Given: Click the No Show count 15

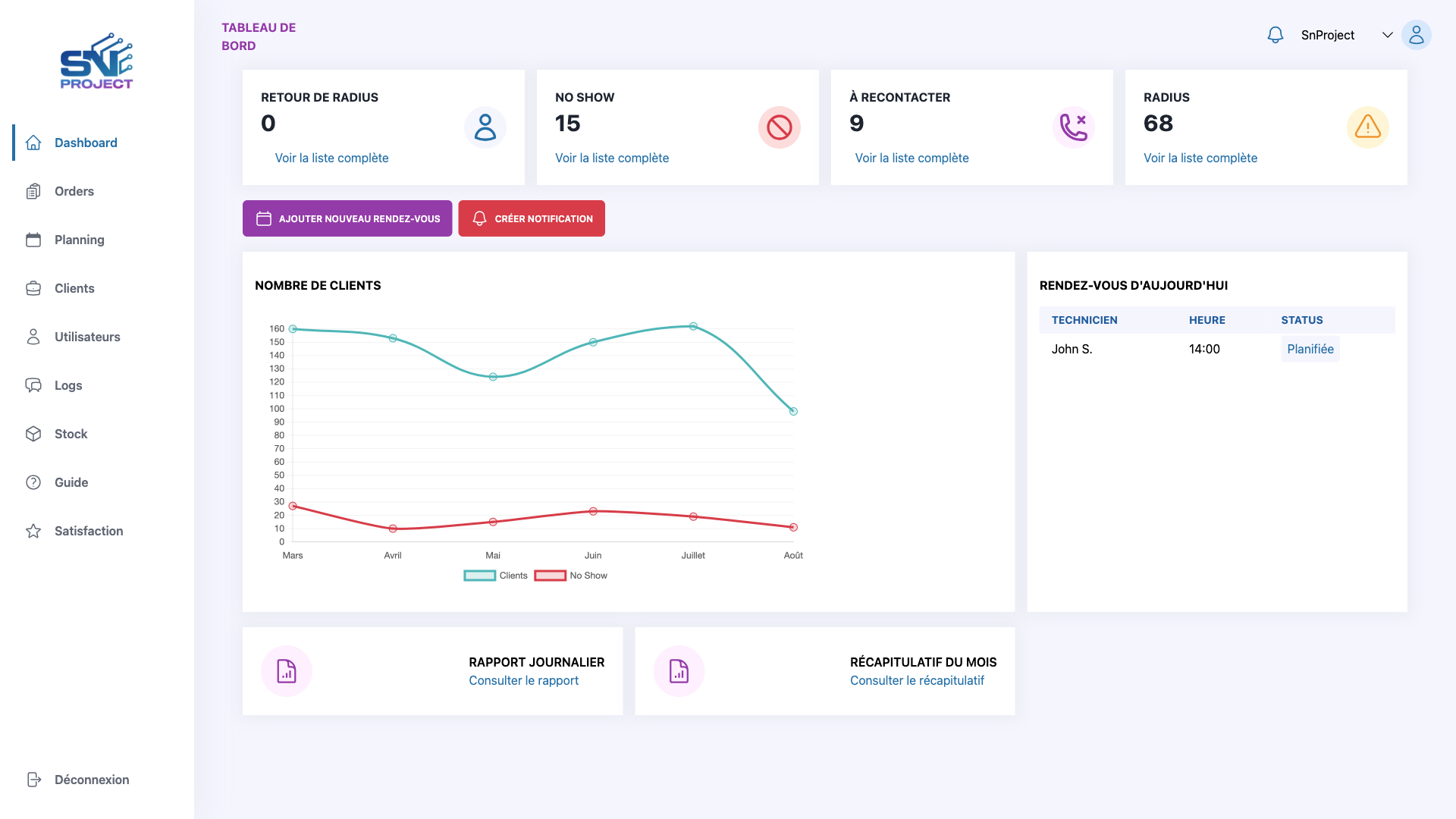Looking at the screenshot, I should click(567, 123).
